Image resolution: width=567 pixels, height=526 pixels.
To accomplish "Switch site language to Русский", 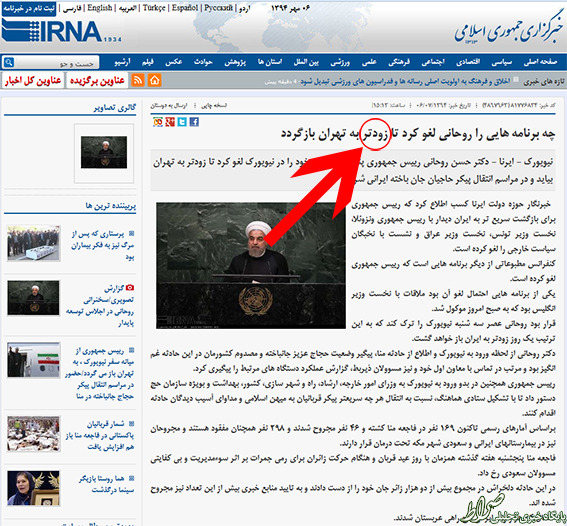I will 219,8.
